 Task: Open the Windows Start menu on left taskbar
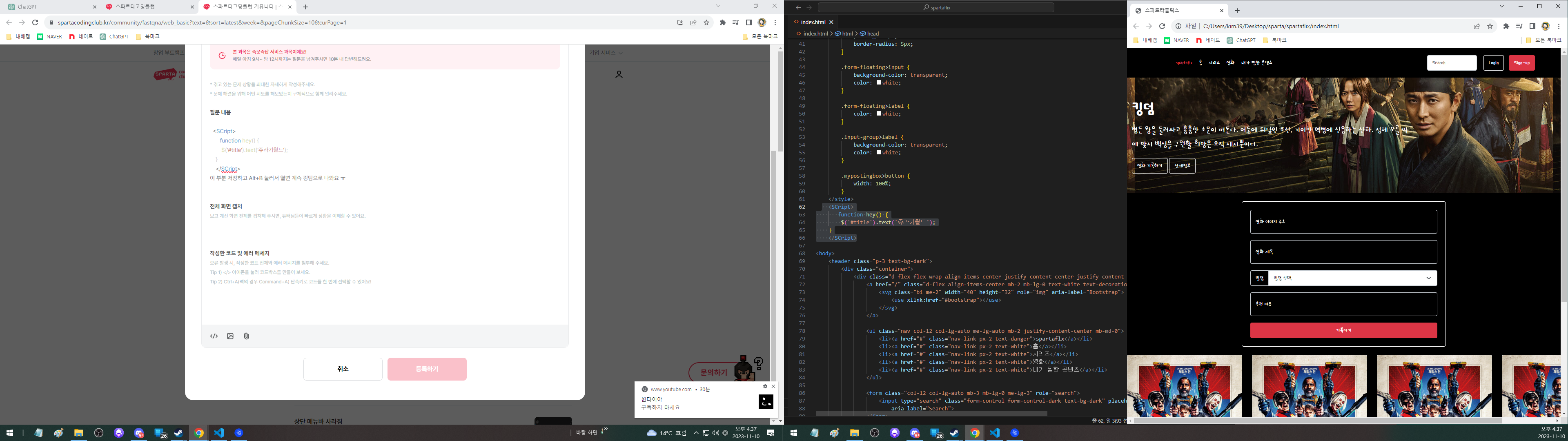pyautogui.click(x=10, y=433)
